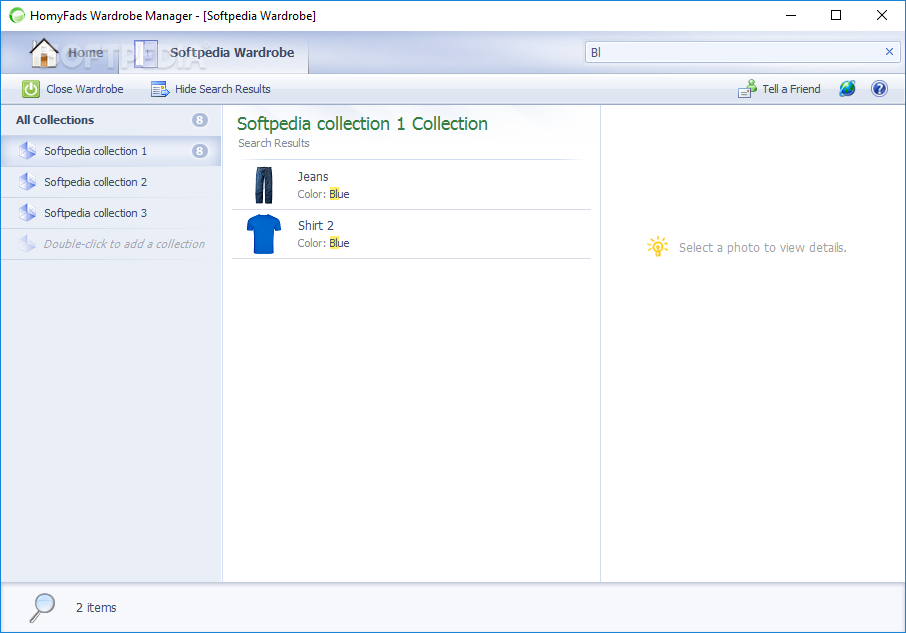Select Softpedia collection 1 in sidebar
This screenshot has width=906, height=633.
(x=111, y=151)
